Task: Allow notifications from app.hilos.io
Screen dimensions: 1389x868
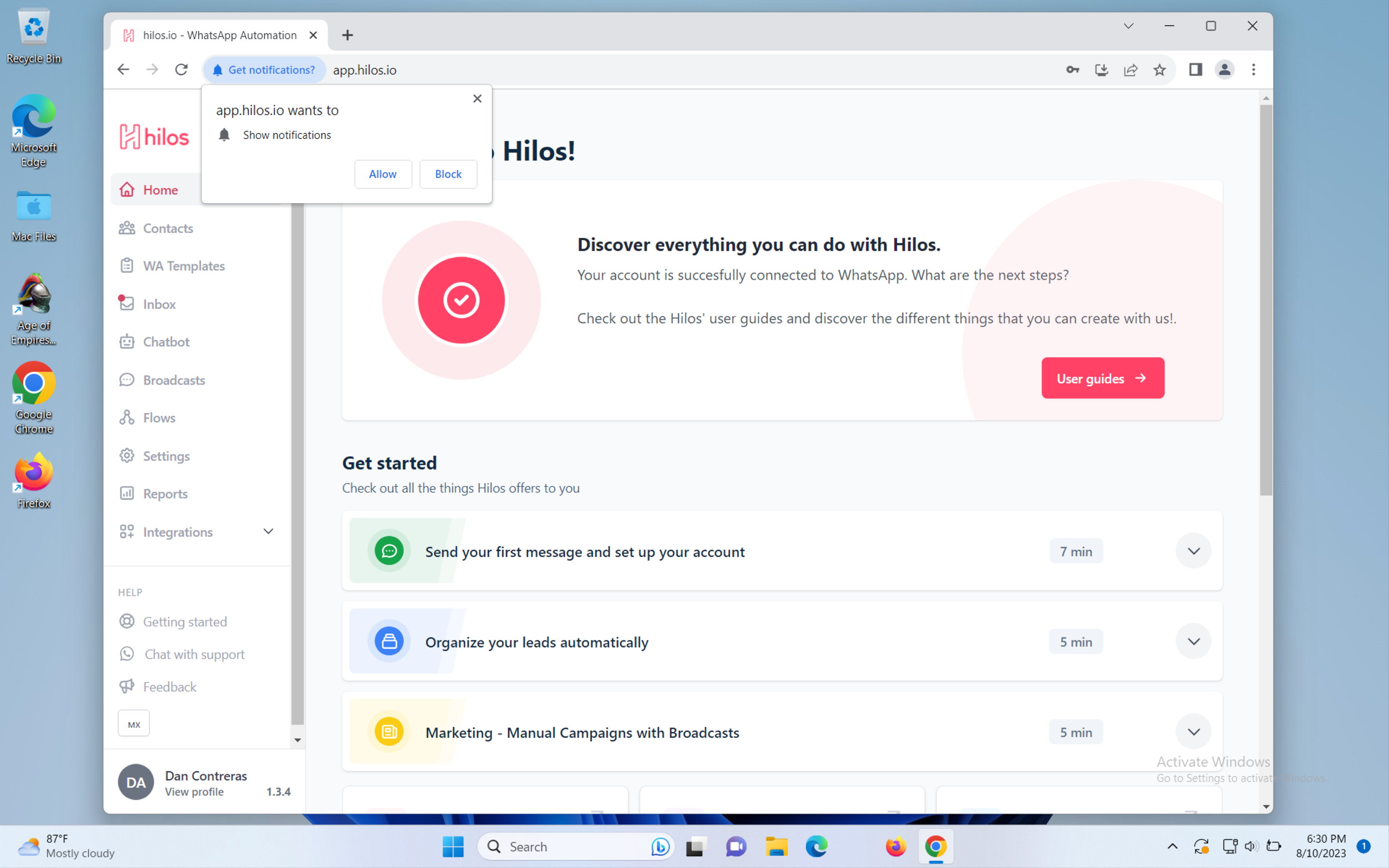Action: pyautogui.click(x=383, y=174)
